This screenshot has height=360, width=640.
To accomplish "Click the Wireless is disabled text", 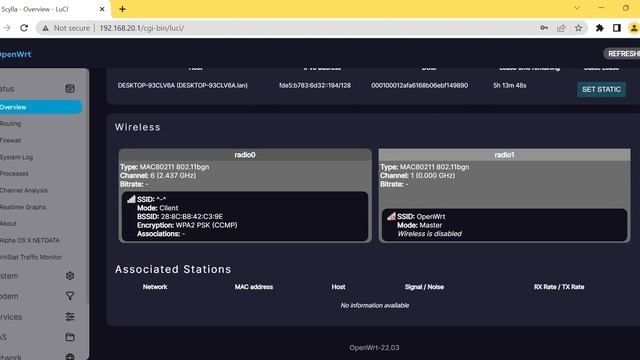I will 429,234.
